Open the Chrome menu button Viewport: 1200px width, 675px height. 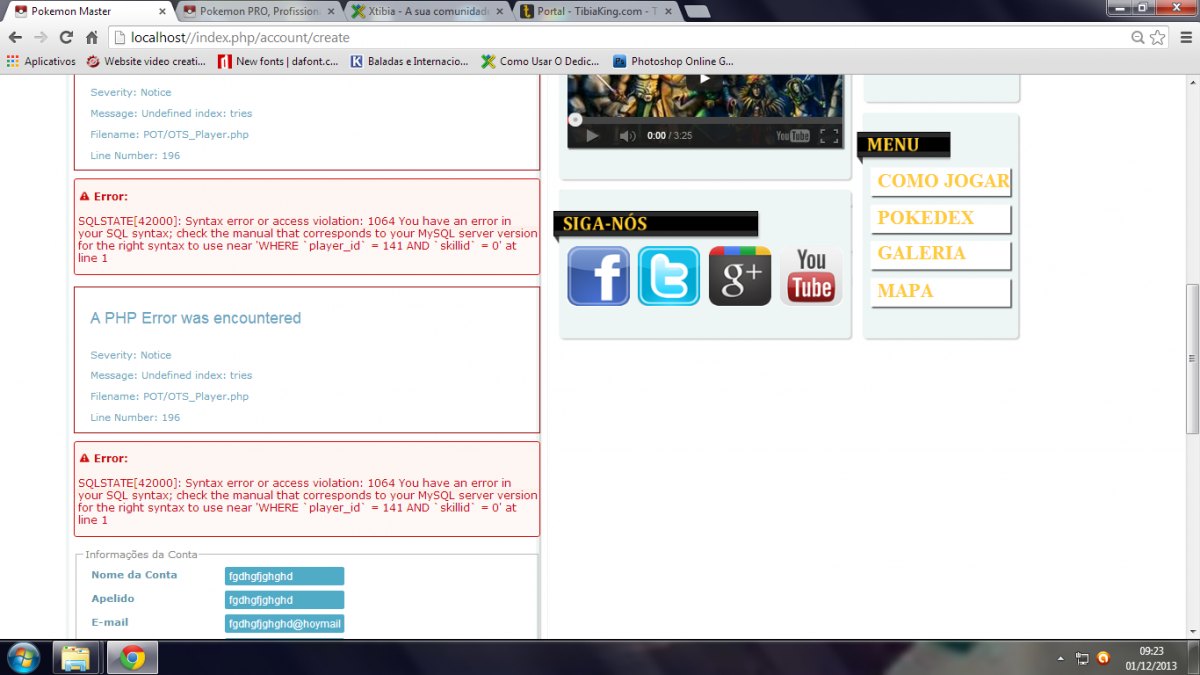tap(1185, 37)
